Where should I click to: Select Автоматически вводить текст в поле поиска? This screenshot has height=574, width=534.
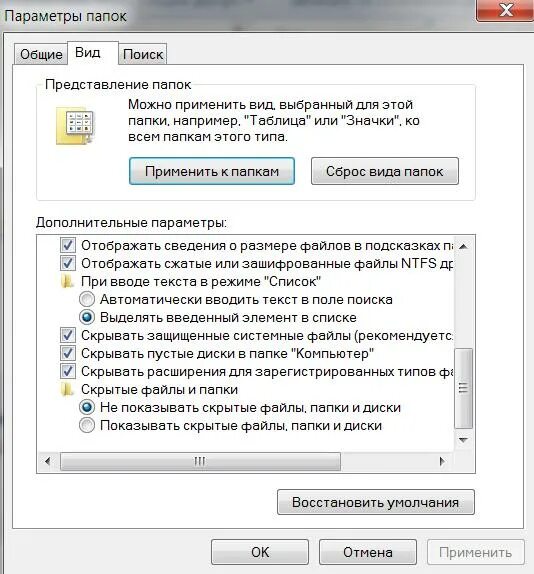pyautogui.click(x=87, y=299)
